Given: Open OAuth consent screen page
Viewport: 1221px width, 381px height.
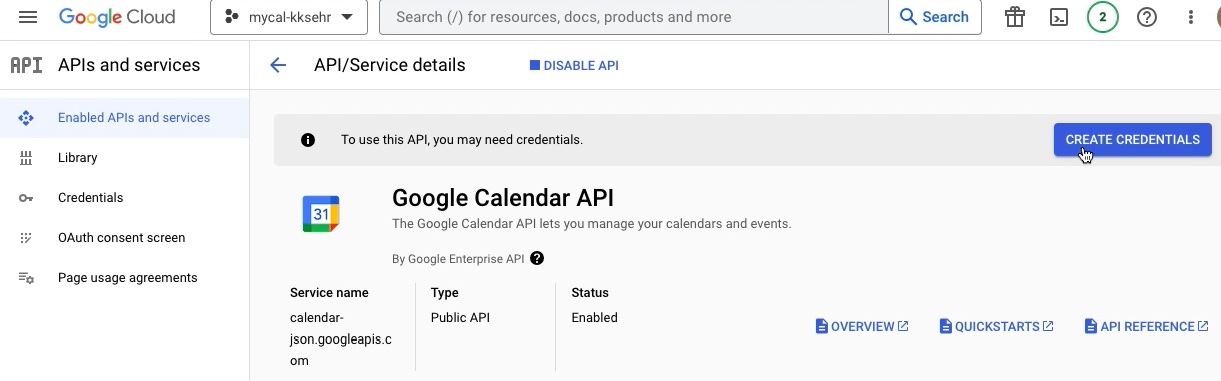Looking at the screenshot, I should [125, 238].
